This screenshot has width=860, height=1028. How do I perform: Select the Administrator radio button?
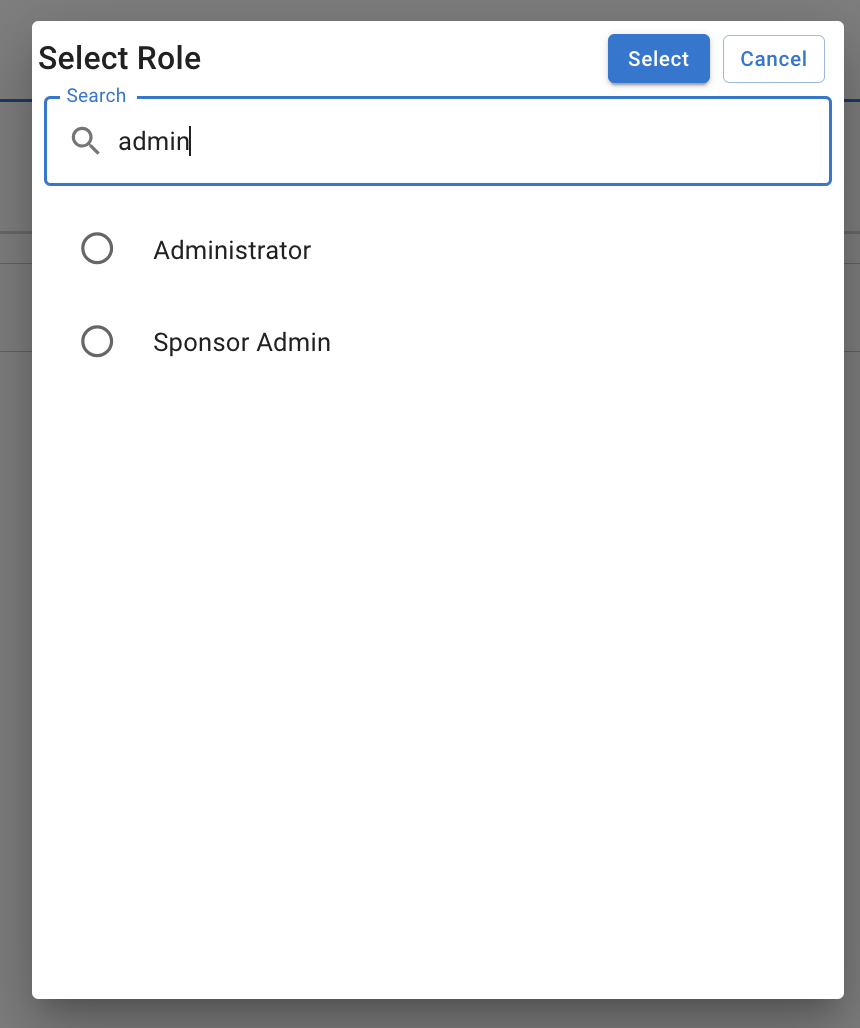pos(97,249)
